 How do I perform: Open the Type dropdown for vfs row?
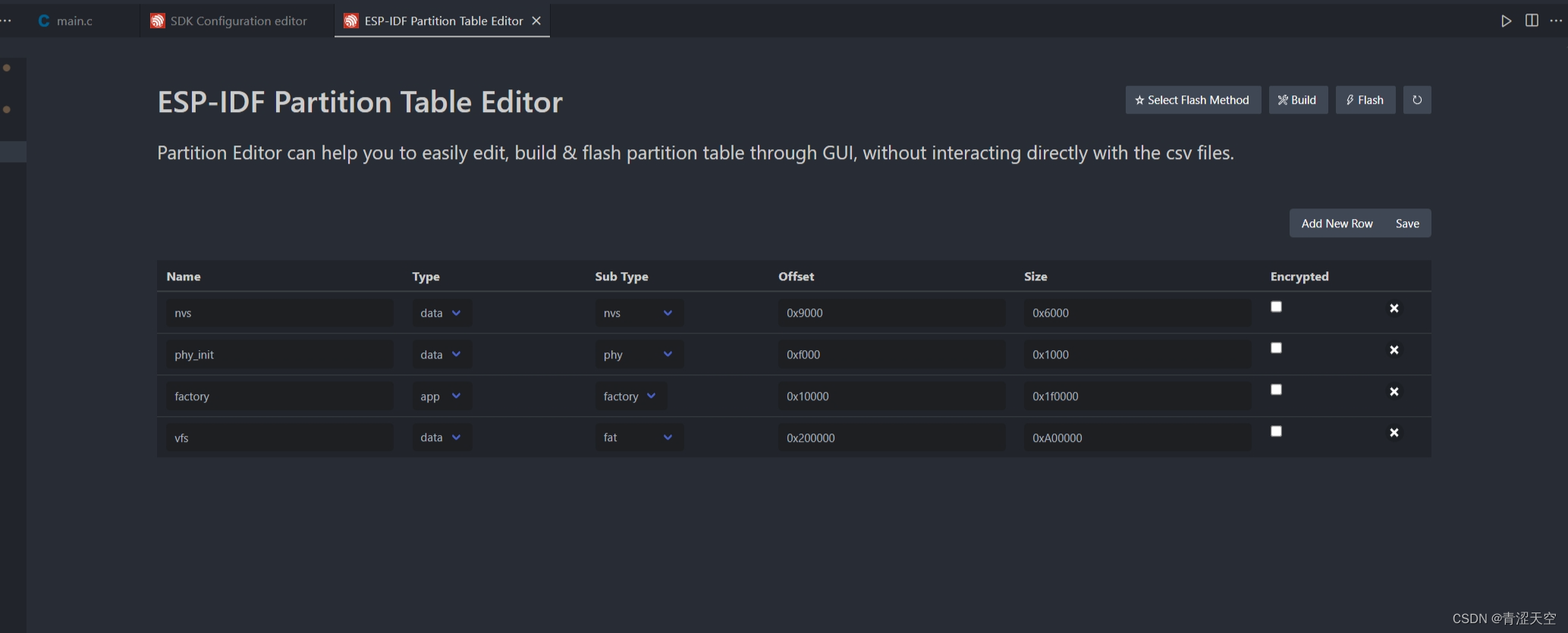(x=441, y=437)
